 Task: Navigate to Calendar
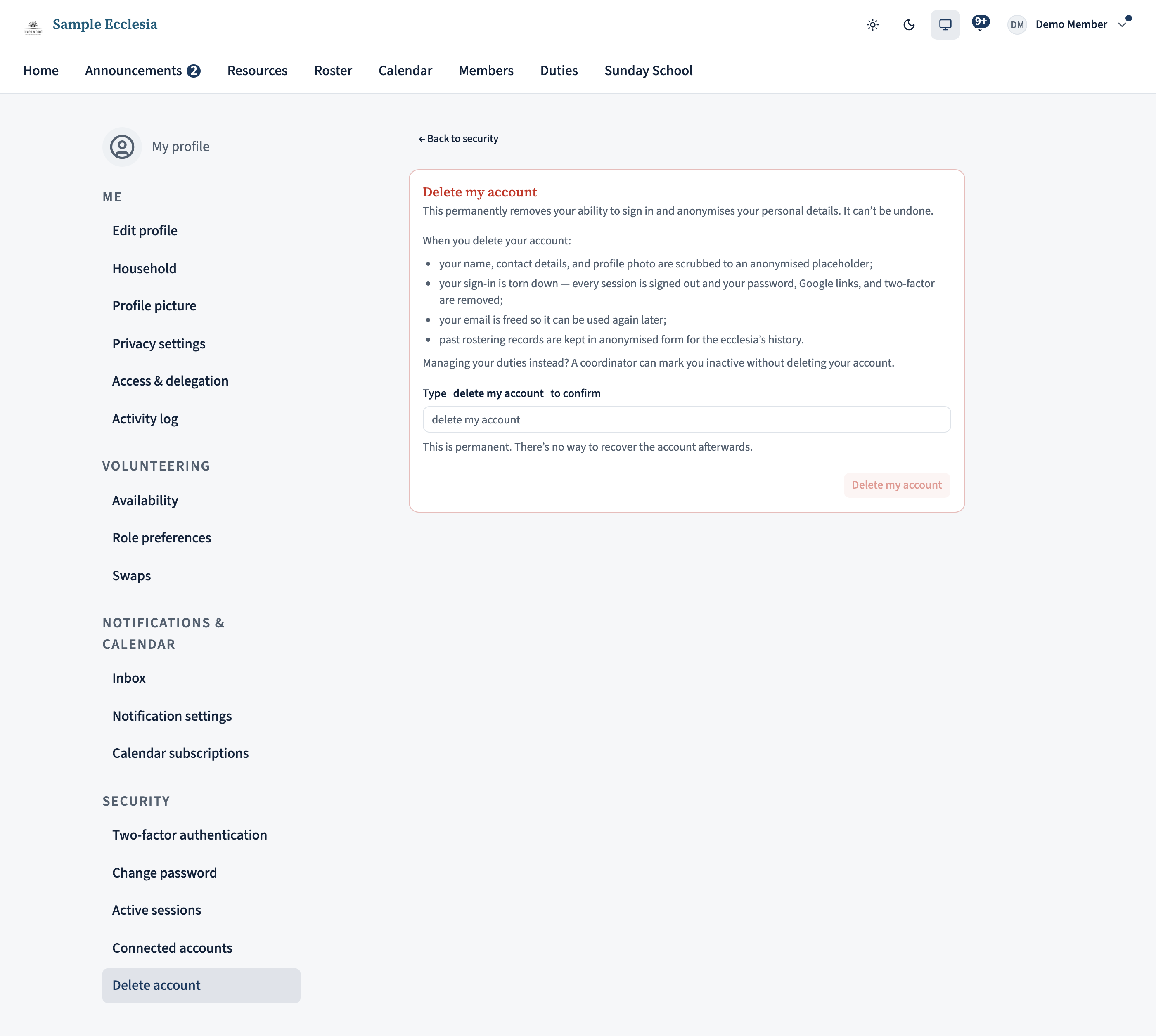click(405, 71)
